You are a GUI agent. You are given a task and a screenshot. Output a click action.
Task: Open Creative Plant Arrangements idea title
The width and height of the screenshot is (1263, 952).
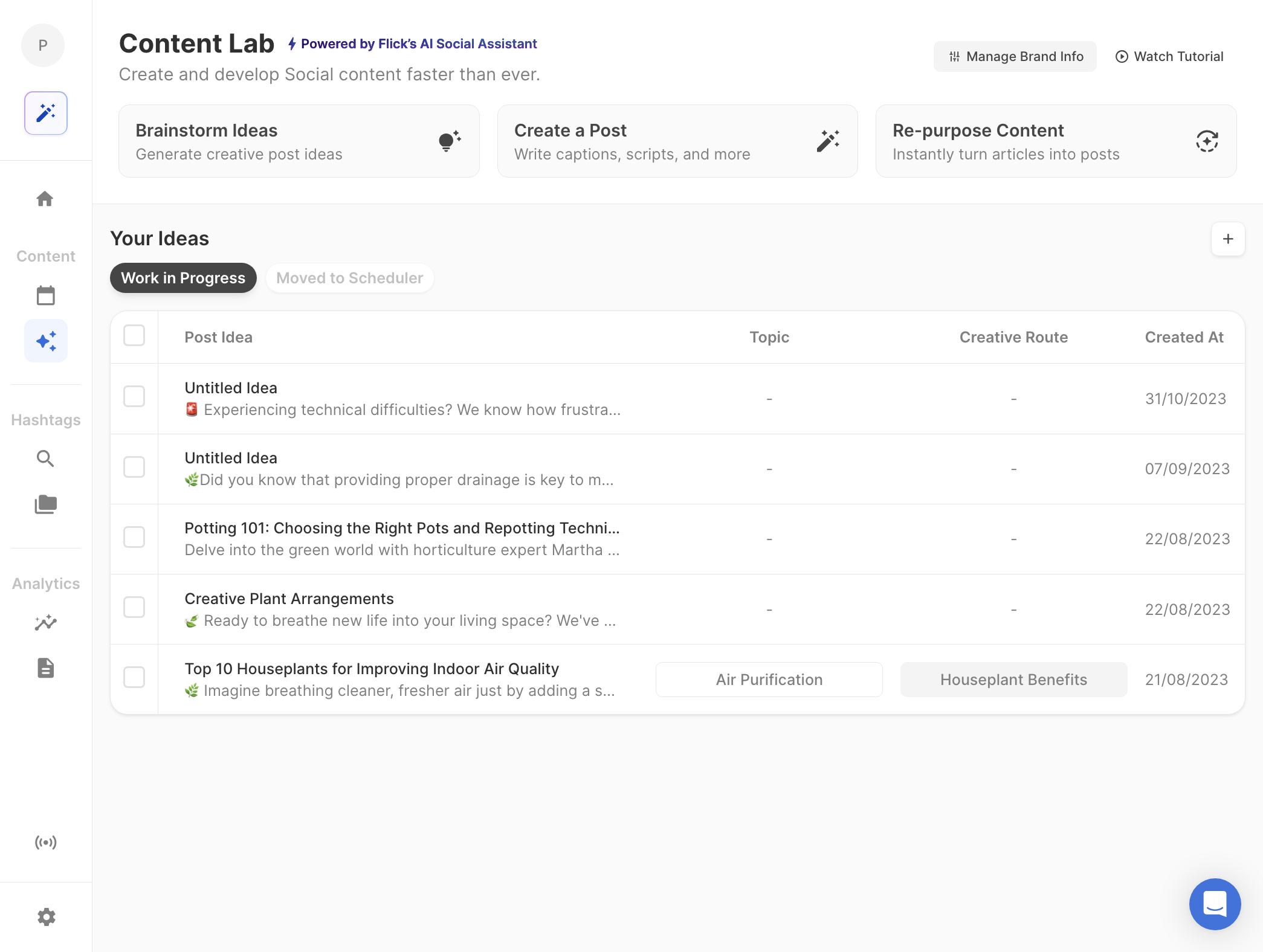click(x=289, y=599)
